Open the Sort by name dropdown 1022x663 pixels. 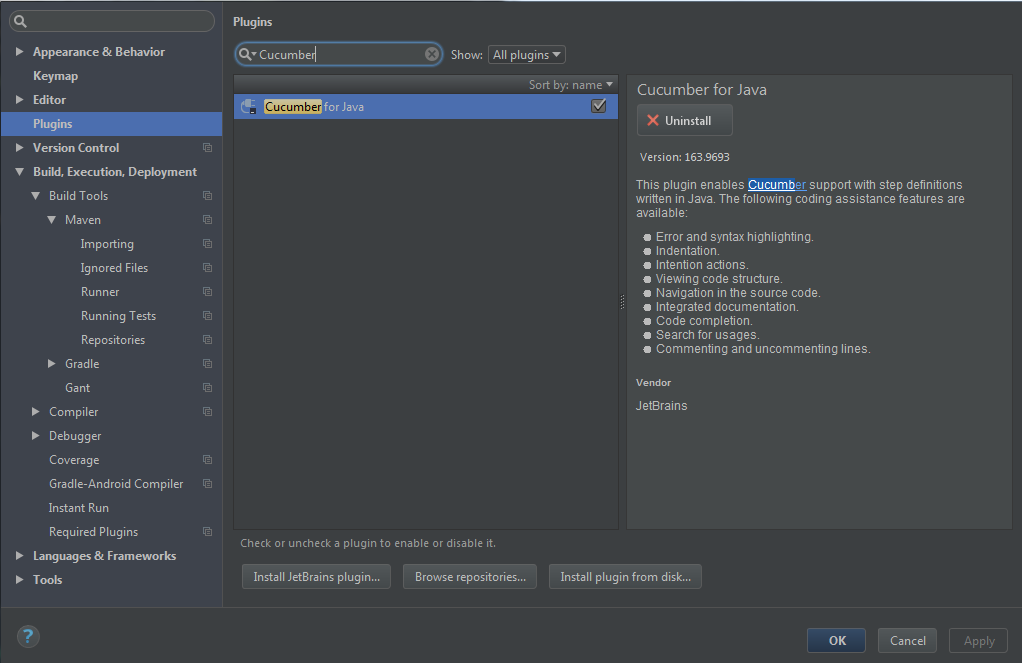(571, 85)
